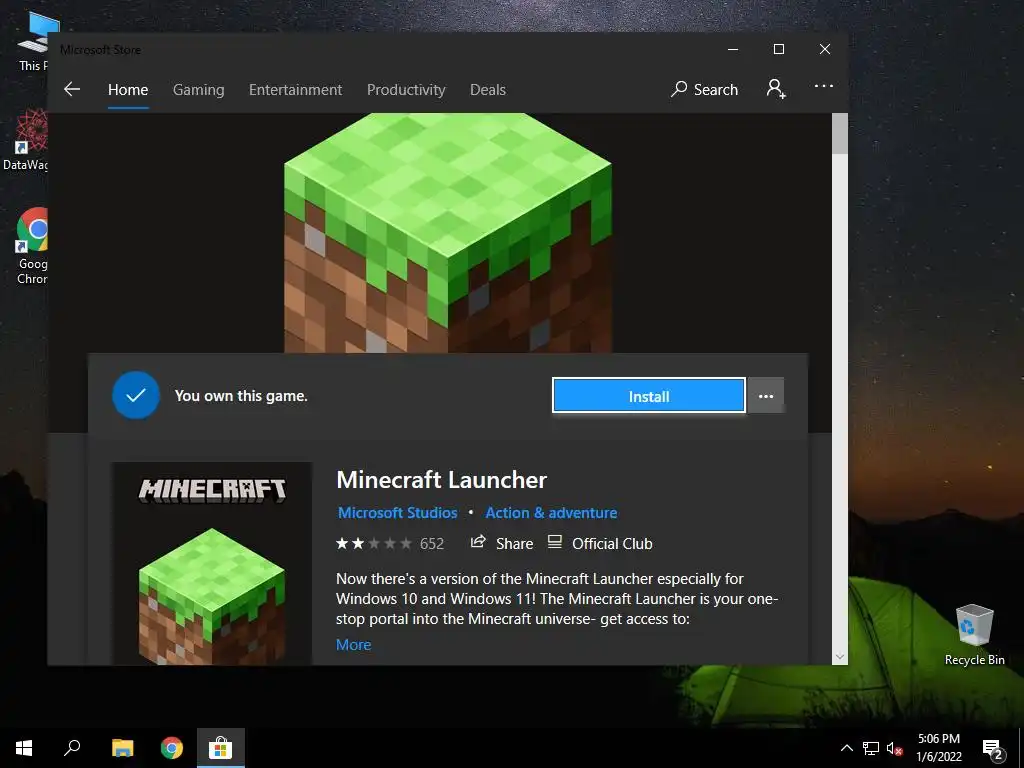Image resolution: width=1024 pixels, height=768 pixels.
Task: Click the 'You own this game.' text
Action: pos(241,396)
